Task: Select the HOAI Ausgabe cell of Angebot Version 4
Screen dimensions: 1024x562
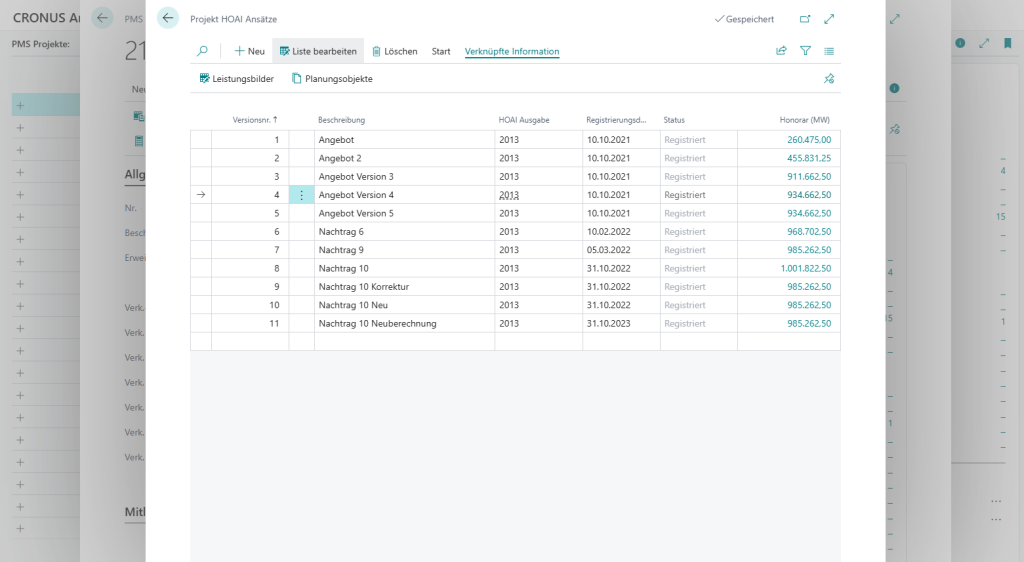Action: click(x=538, y=195)
